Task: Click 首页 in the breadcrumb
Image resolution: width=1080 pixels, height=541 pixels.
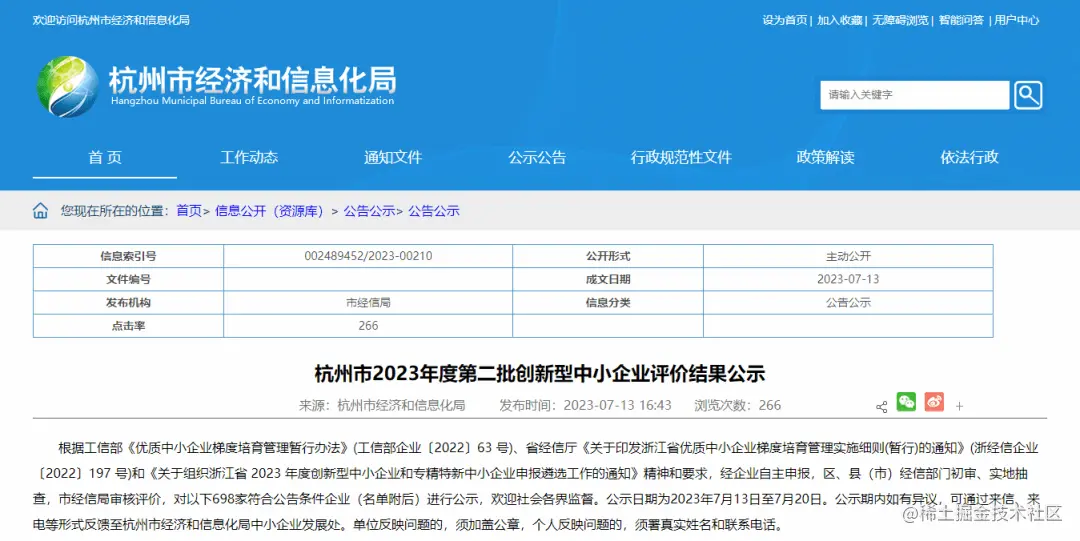Action: pos(189,211)
